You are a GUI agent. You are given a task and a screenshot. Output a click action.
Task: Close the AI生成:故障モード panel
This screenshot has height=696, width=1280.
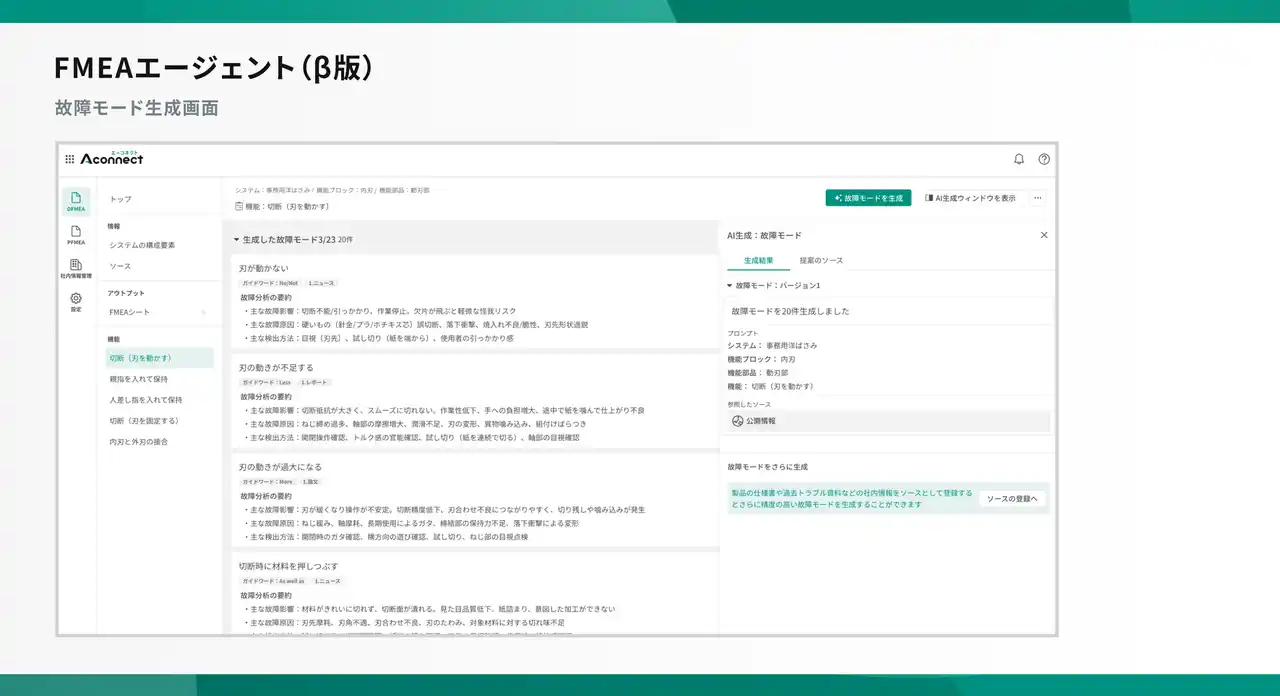pyautogui.click(x=1044, y=235)
